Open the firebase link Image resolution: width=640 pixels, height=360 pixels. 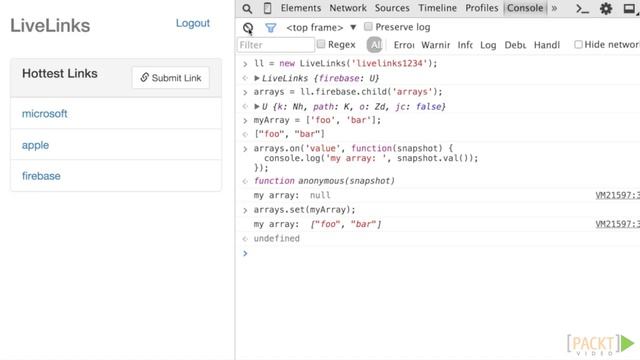(x=41, y=176)
